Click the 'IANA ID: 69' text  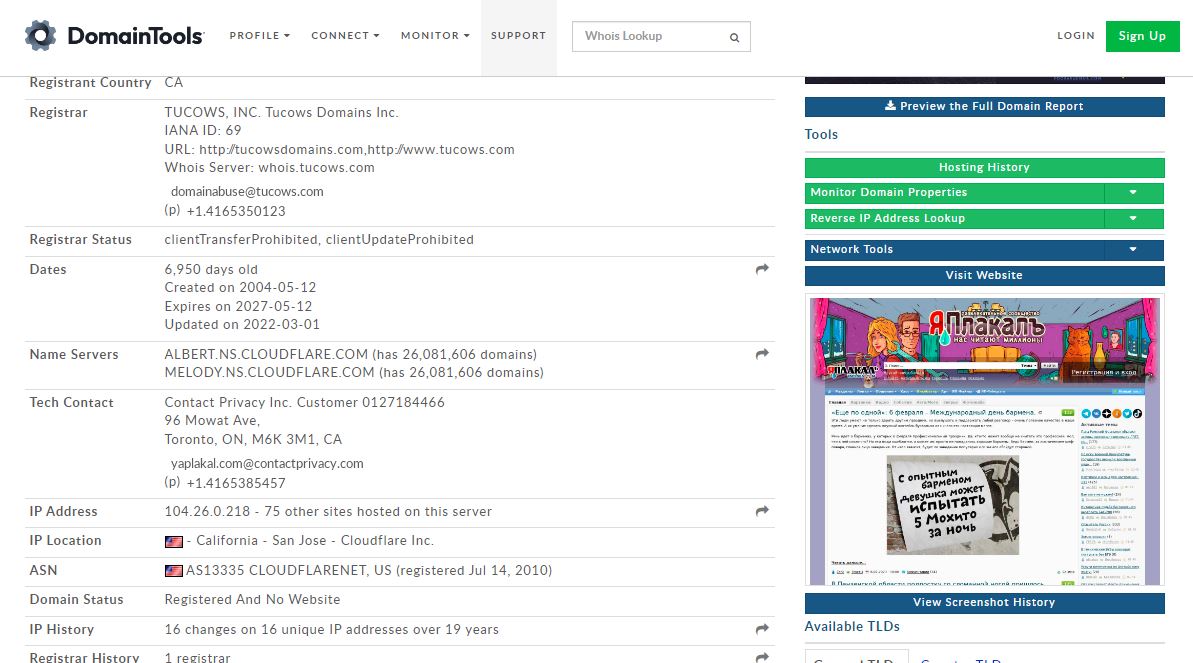point(203,131)
